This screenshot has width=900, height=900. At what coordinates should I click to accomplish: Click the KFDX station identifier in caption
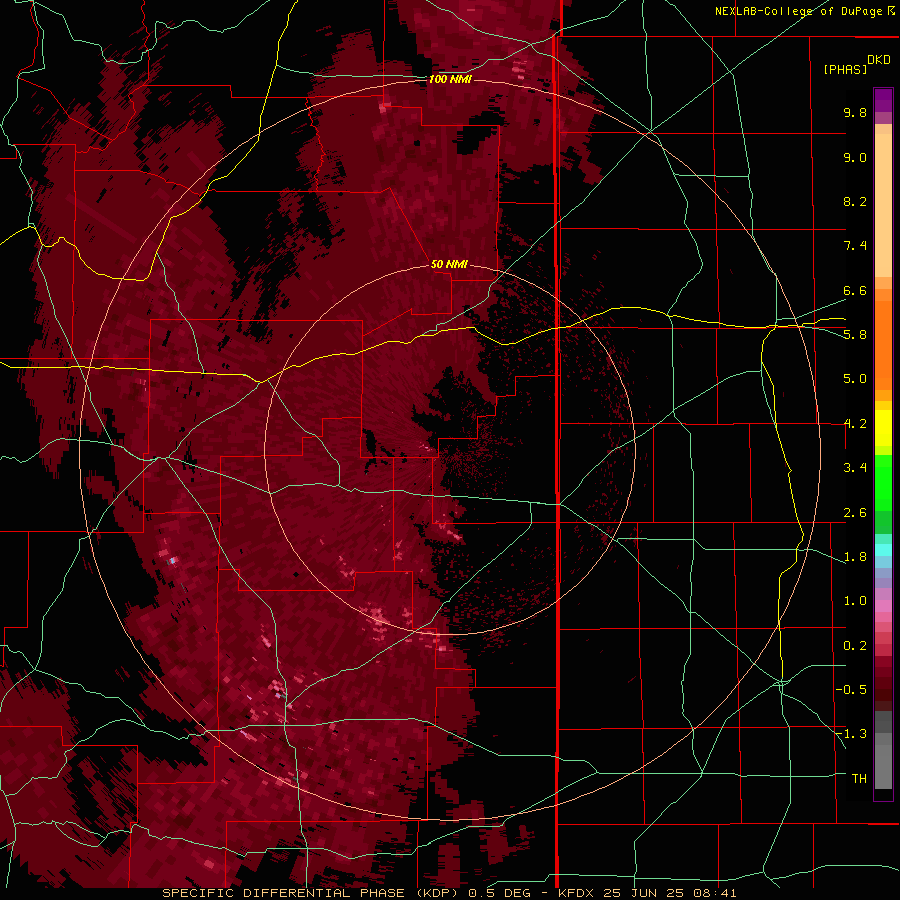pyautogui.click(x=576, y=893)
